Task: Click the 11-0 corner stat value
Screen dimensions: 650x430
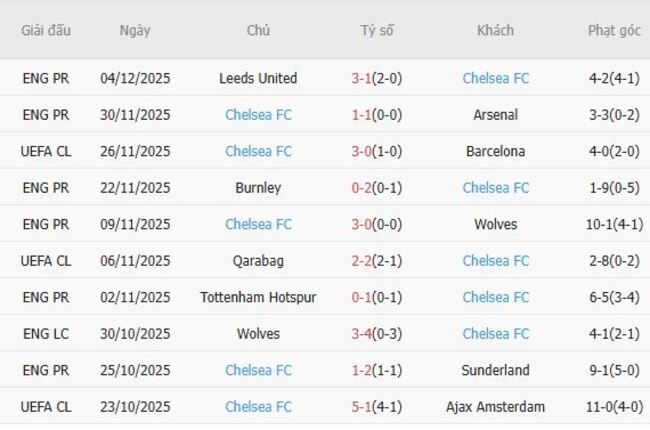Action: point(604,407)
